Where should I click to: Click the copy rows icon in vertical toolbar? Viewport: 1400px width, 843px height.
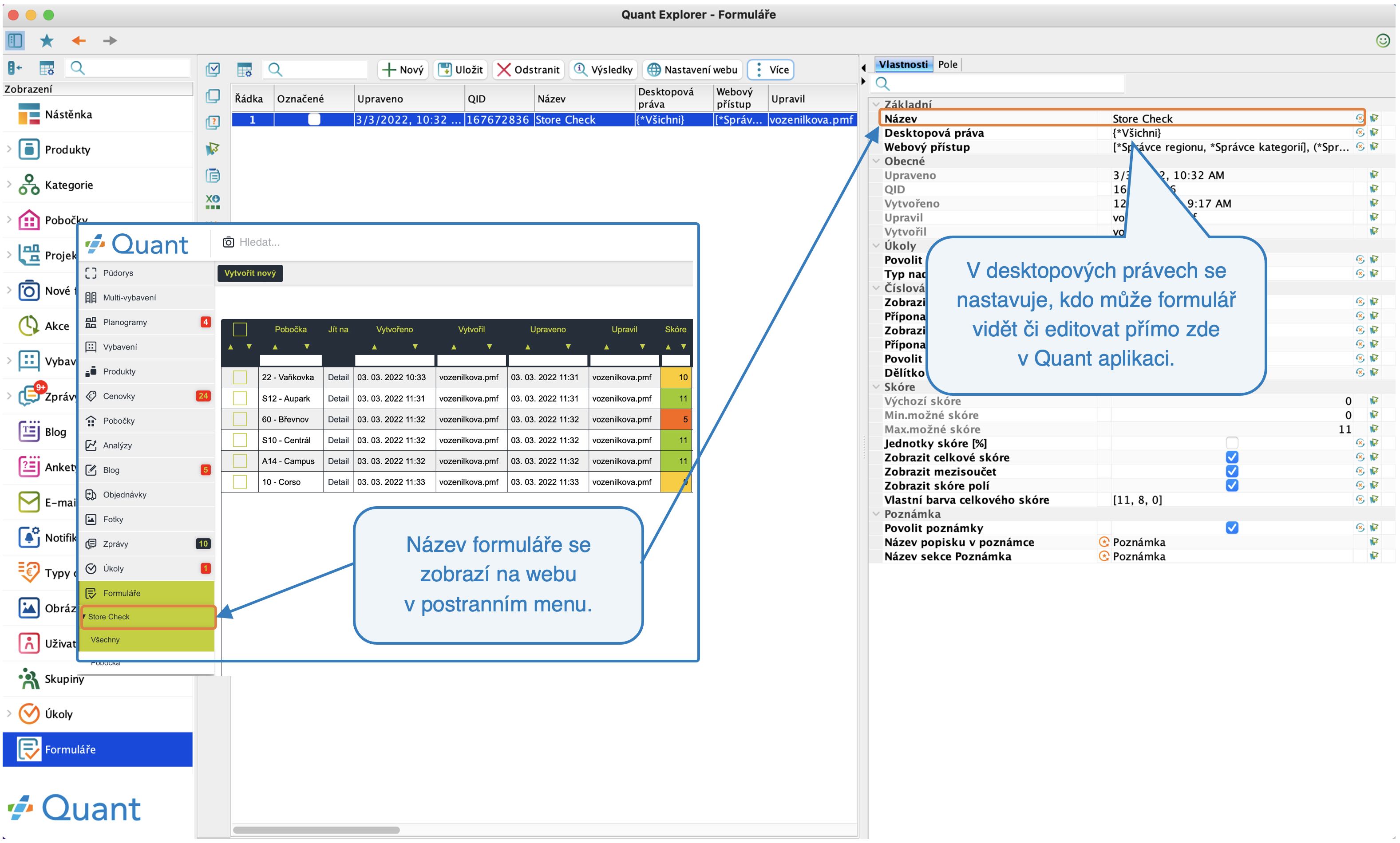click(213, 95)
